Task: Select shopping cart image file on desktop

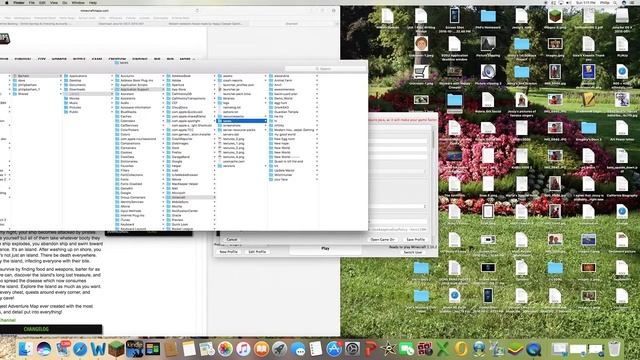Action: click(421, 72)
